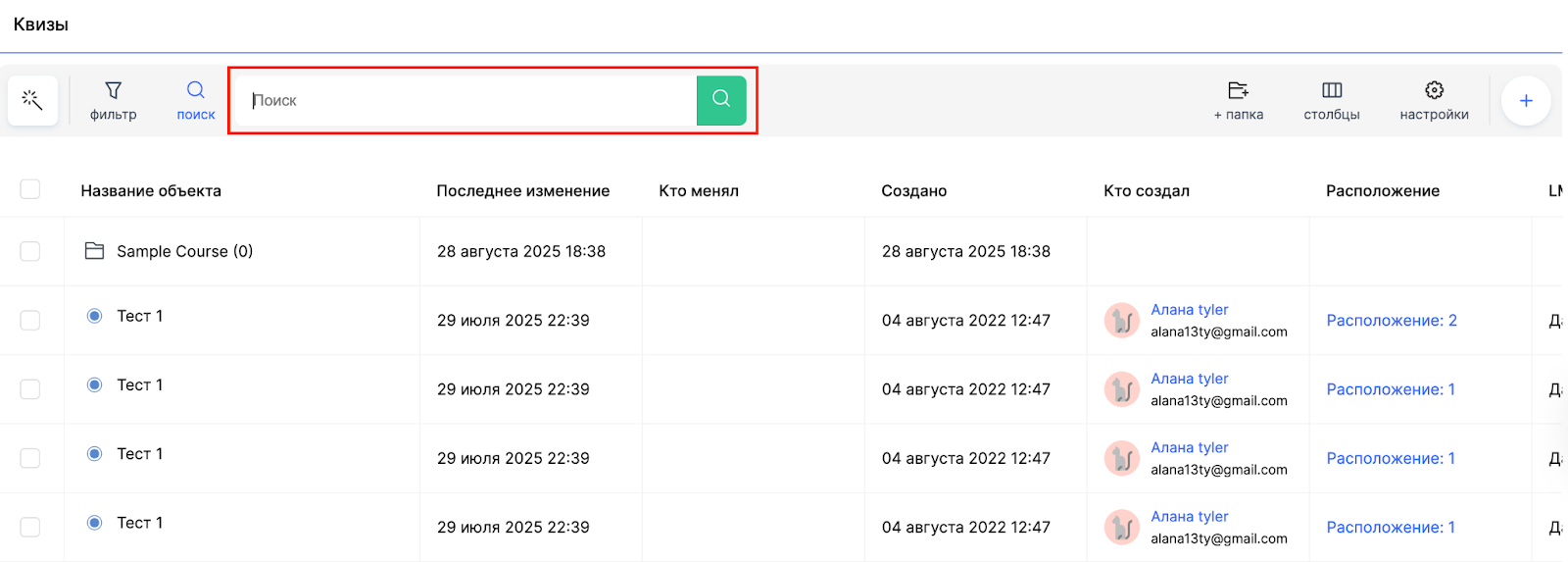Click the round plus create button
This screenshot has width=1568, height=562.
coord(1525,100)
